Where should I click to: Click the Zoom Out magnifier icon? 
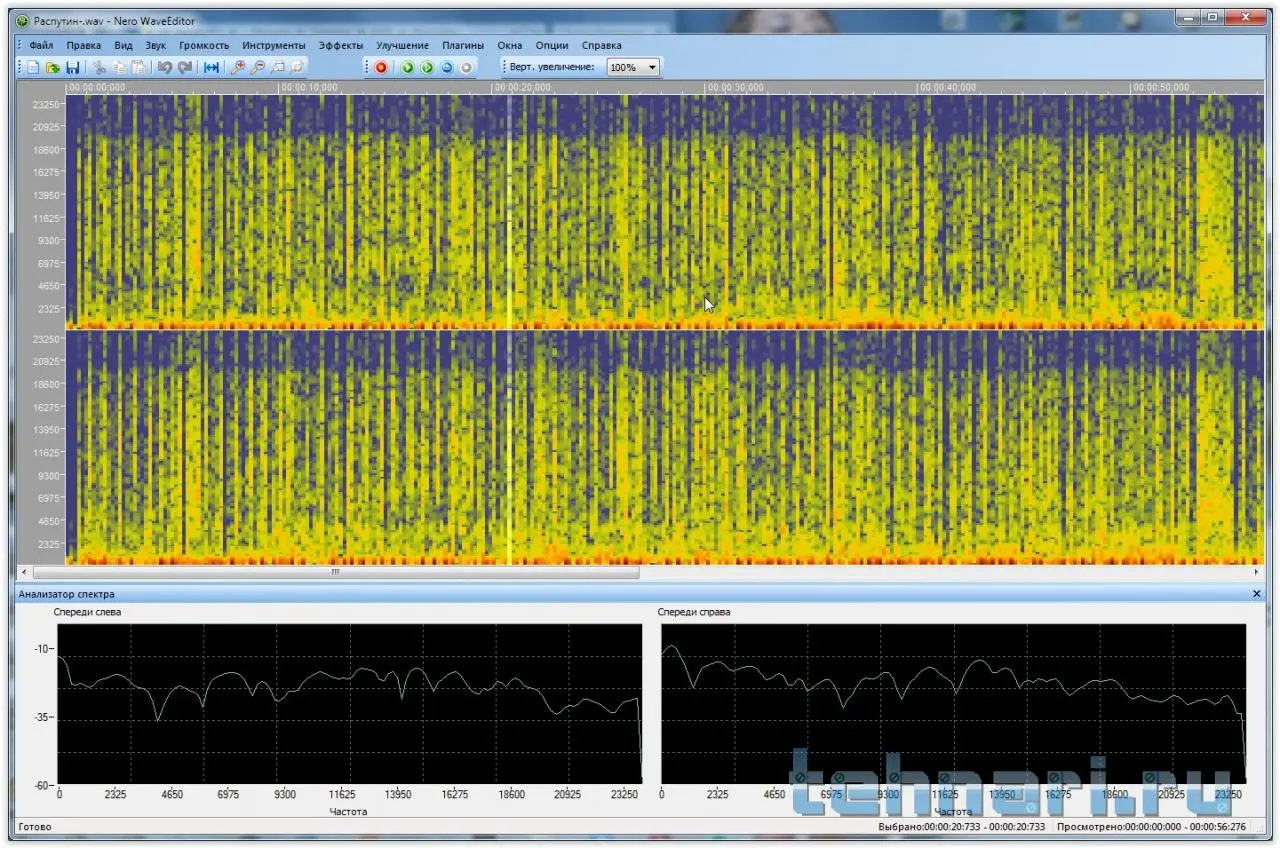[257, 67]
